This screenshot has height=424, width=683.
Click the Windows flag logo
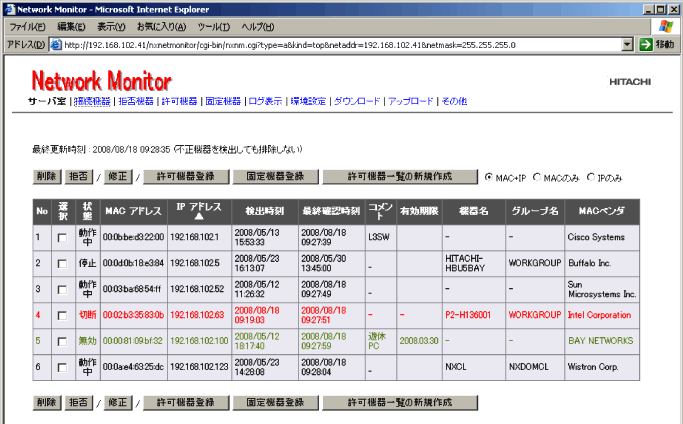pyautogui.click(x=665, y=26)
